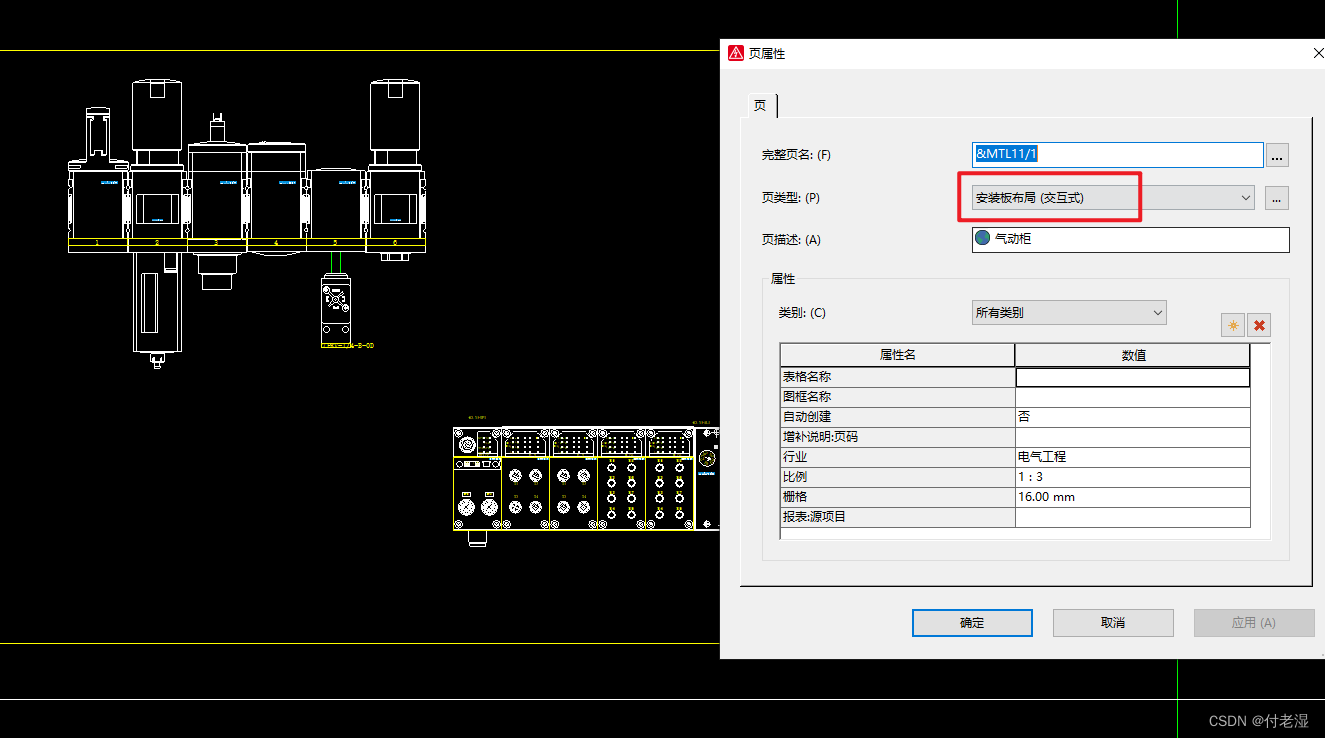The width and height of the screenshot is (1325, 738).
Task: Click the orange asterisk new property icon
Action: pyautogui.click(x=1232, y=325)
